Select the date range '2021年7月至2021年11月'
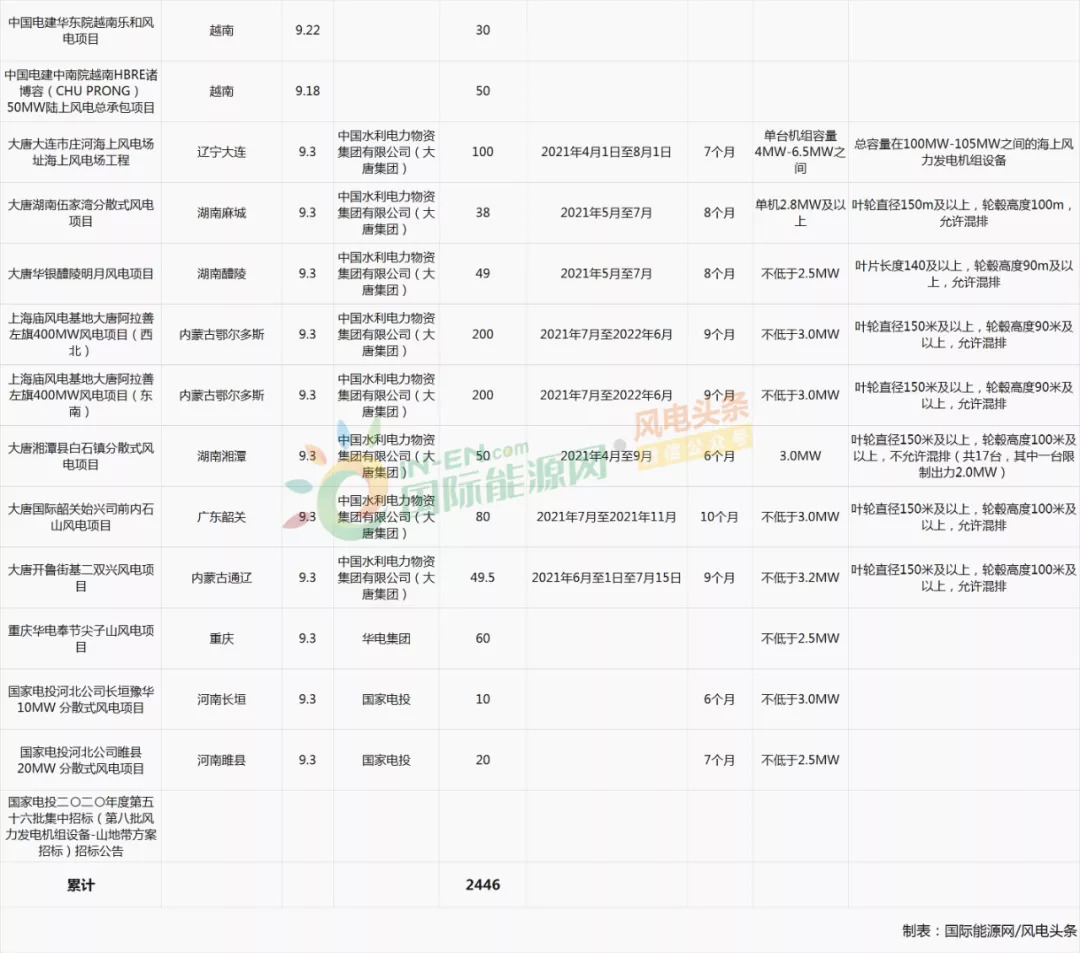Viewport: 1080px width, 953px height. point(606,517)
